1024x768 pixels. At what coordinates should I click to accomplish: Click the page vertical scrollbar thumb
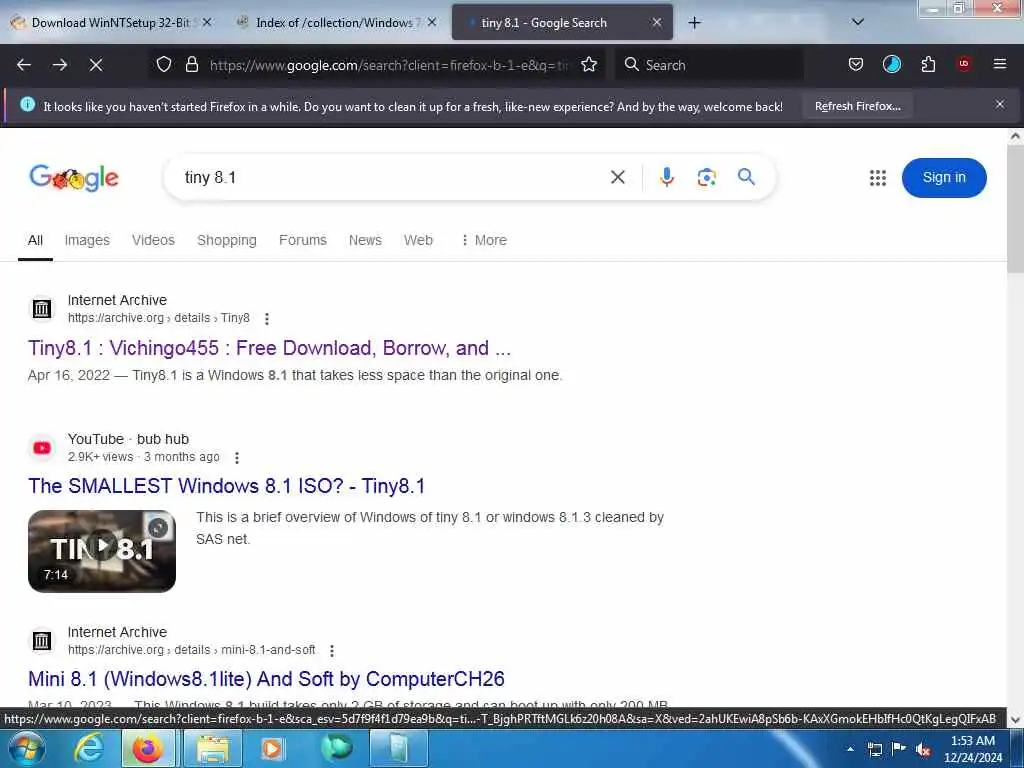pyautogui.click(x=1015, y=209)
